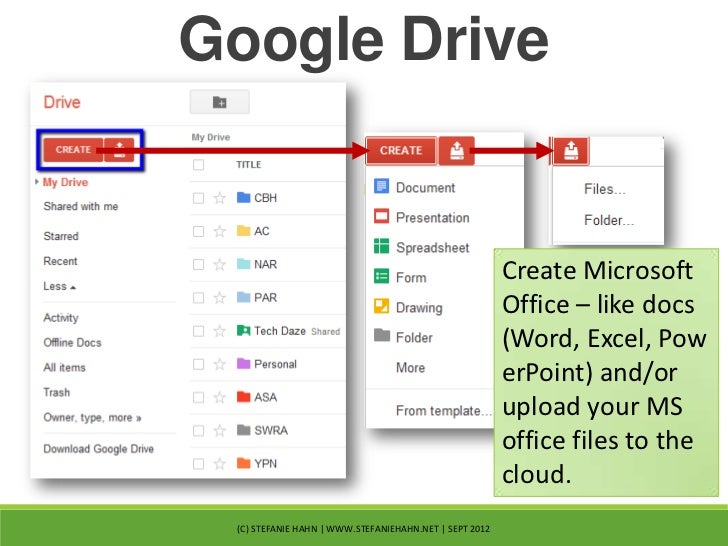Viewport: 728px width, 546px height.
Task: Open Offline Docs
Action: [x=72, y=343]
